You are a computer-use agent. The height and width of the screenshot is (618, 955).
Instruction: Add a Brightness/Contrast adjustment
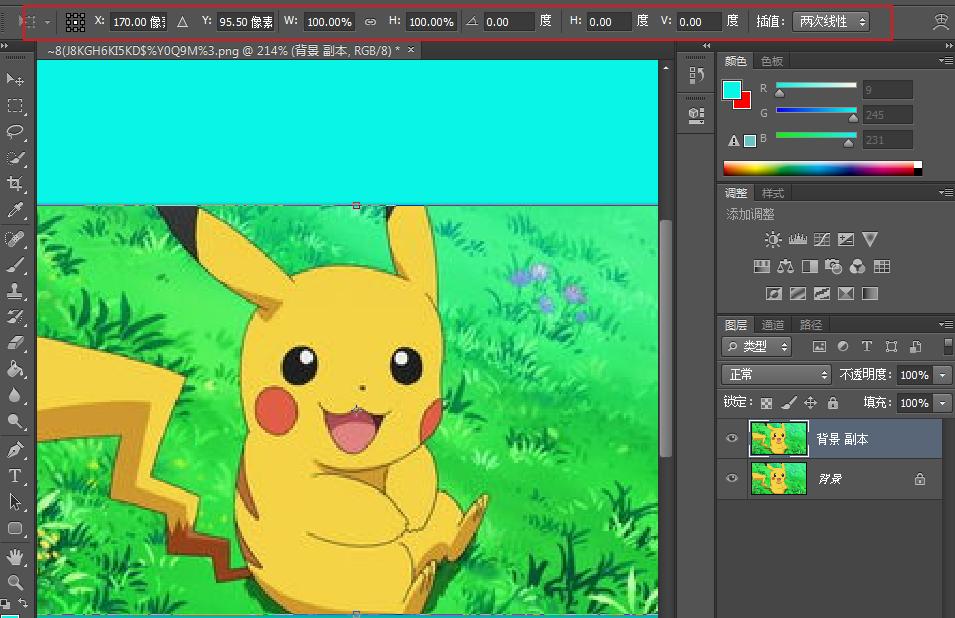pyautogui.click(x=773, y=240)
